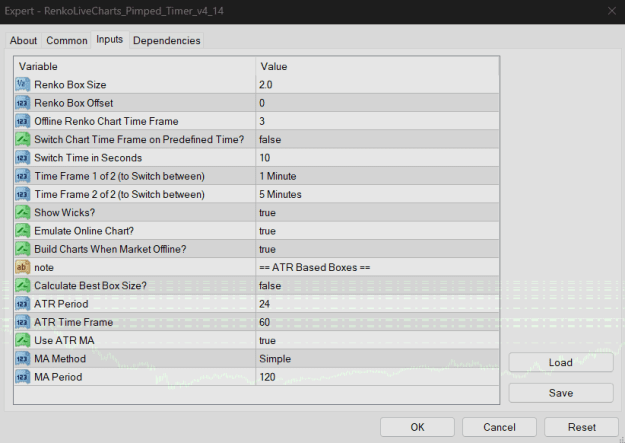Image resolution: width=625 pixels, height=443 pixels.
Task: Edit the MA Period value 120
Action: coord(377,377)
